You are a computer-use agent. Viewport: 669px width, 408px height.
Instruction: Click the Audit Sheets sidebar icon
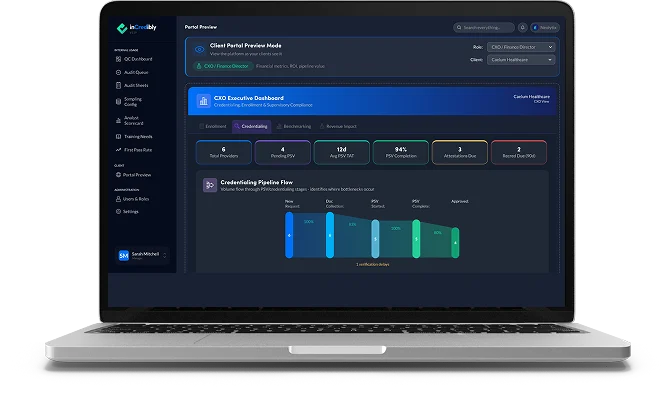pyautogui.click(x=119, y=87)
